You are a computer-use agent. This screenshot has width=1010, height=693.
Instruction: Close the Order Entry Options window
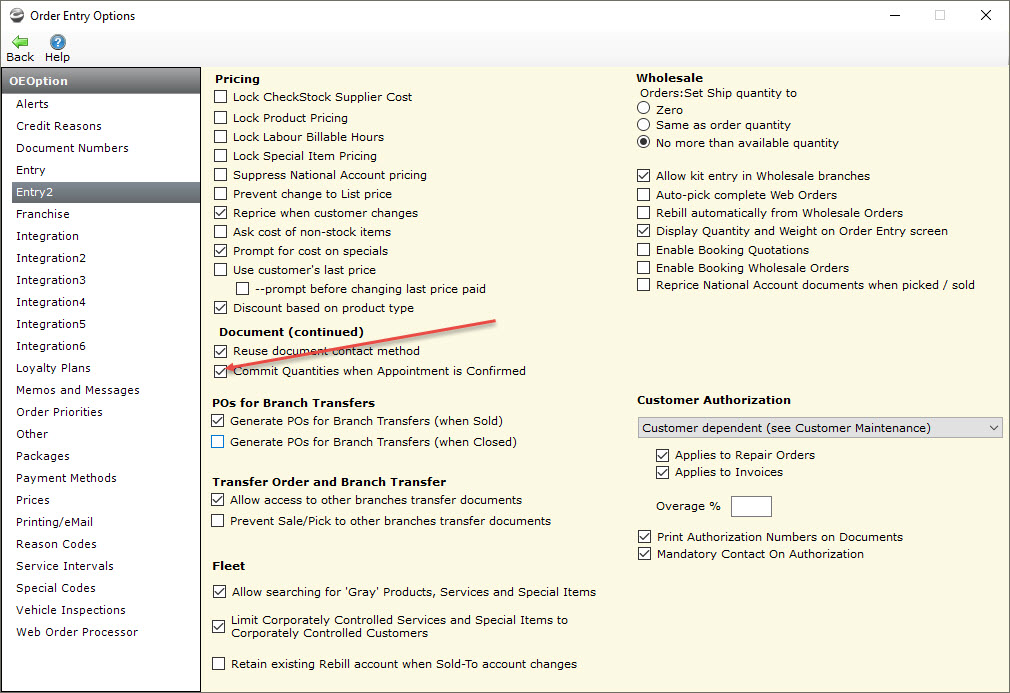pyautogui.click(x=986, y=15)
